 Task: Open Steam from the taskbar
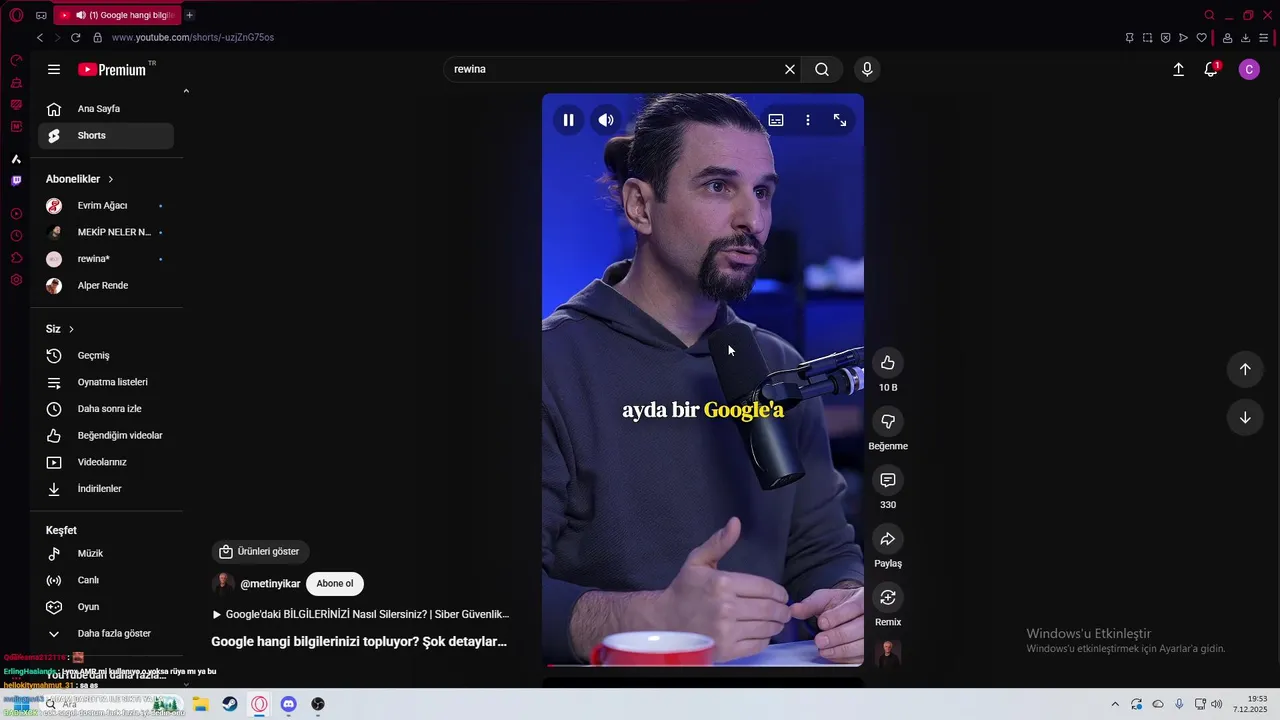coord(230,704)
